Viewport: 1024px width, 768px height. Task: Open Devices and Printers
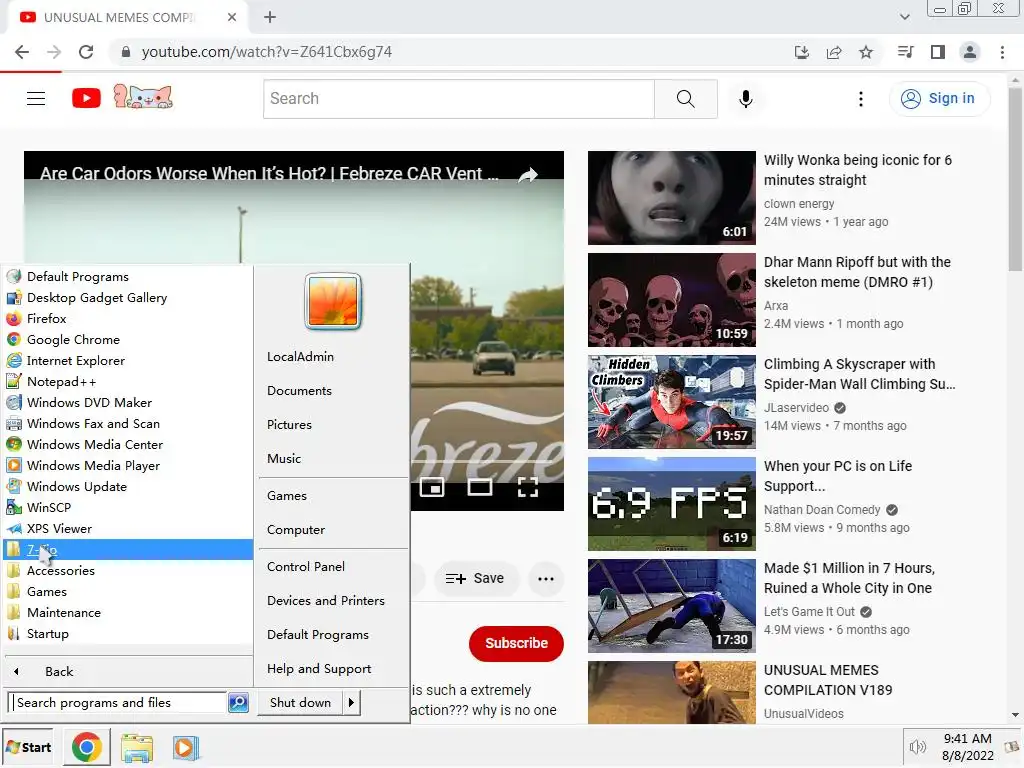pos(326,601)
